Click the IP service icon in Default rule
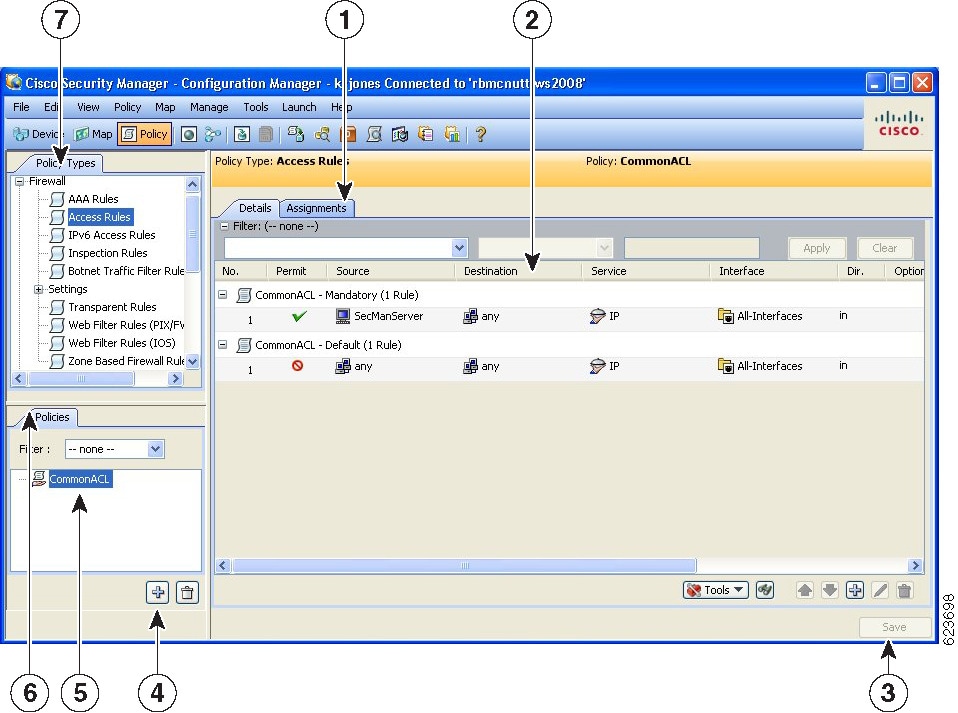Viewport: 958px width, 713px height. pyautogui.click(x=597, y=366)
